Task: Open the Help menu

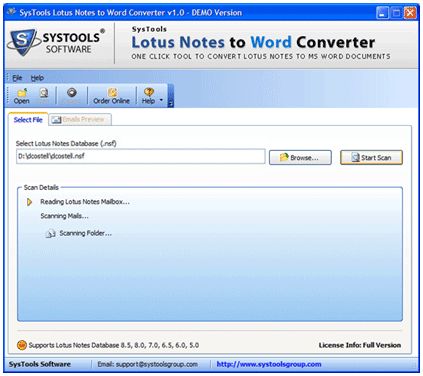Action: (37, 78)
